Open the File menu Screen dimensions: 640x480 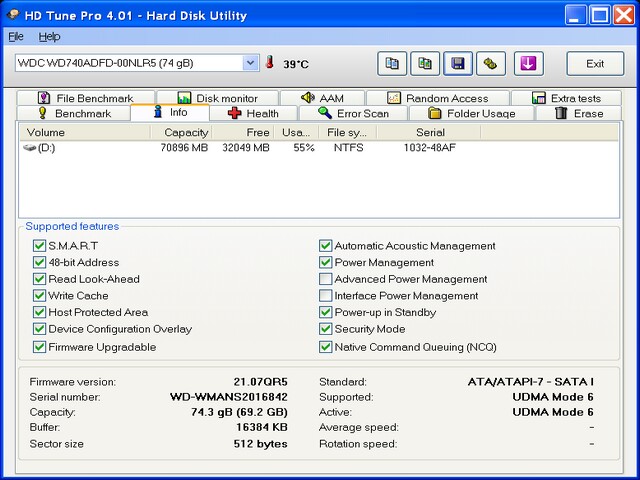coord(16,37)
